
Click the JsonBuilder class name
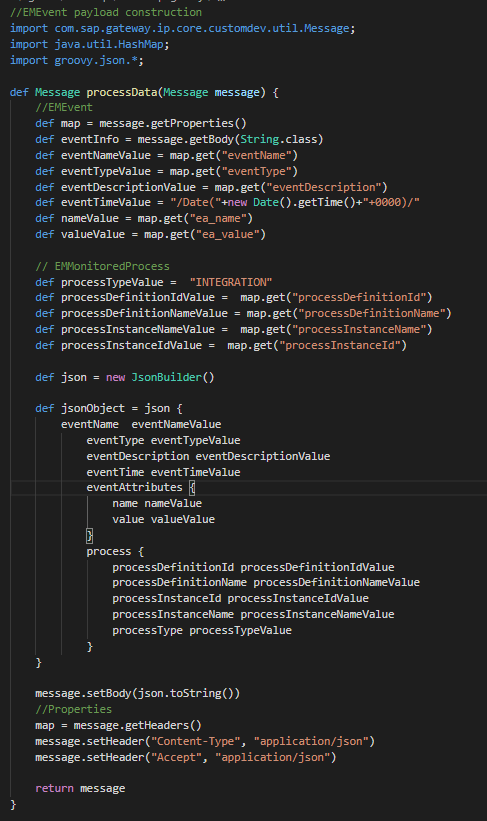[166, 377]
